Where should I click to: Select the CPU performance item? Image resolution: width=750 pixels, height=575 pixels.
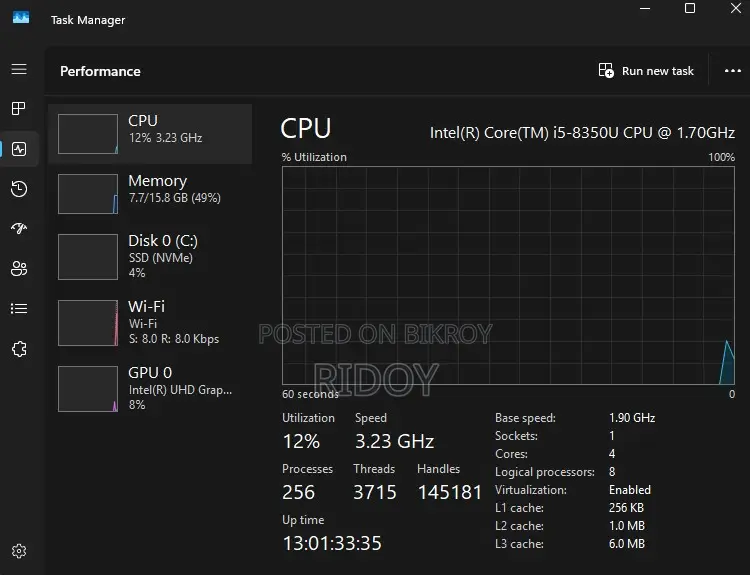[x=150, y=134]
